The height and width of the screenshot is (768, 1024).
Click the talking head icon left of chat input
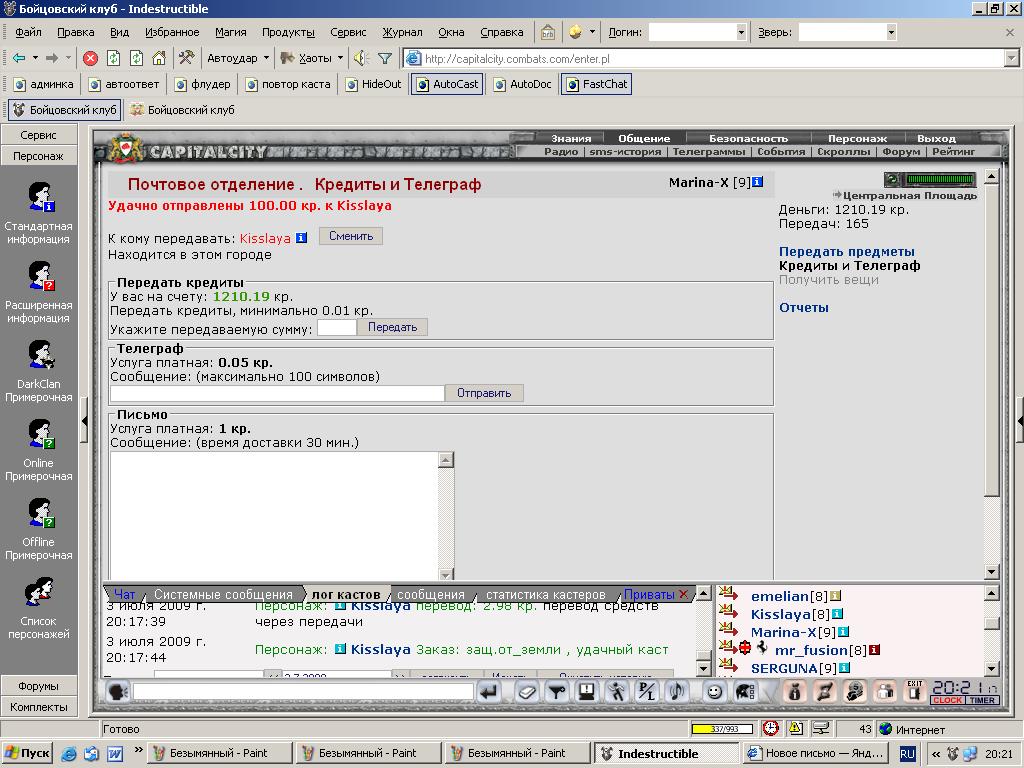click(118, 692)
